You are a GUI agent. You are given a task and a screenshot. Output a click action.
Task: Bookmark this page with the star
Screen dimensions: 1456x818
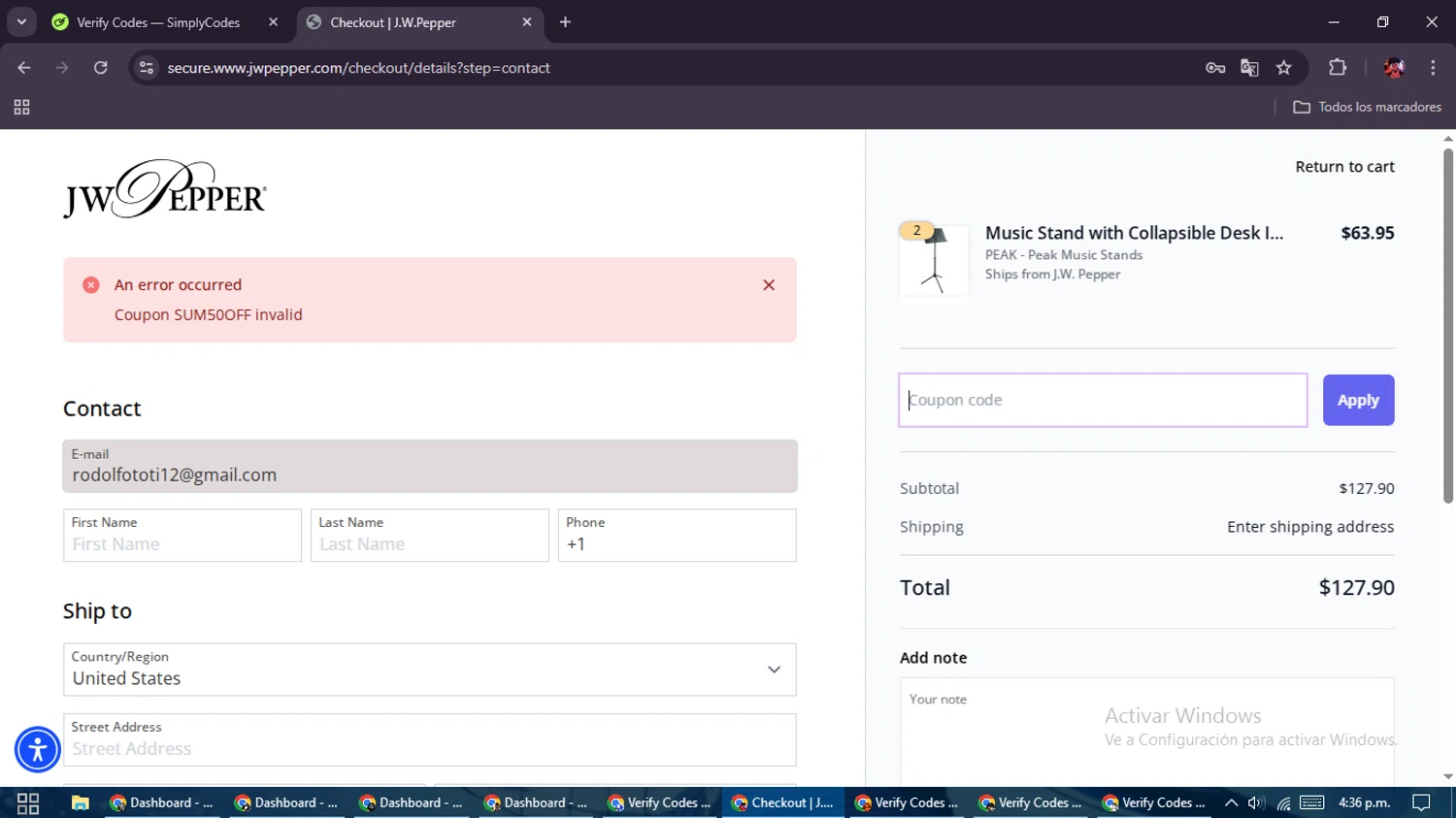pyautogui.click(x=1284, y=68)
